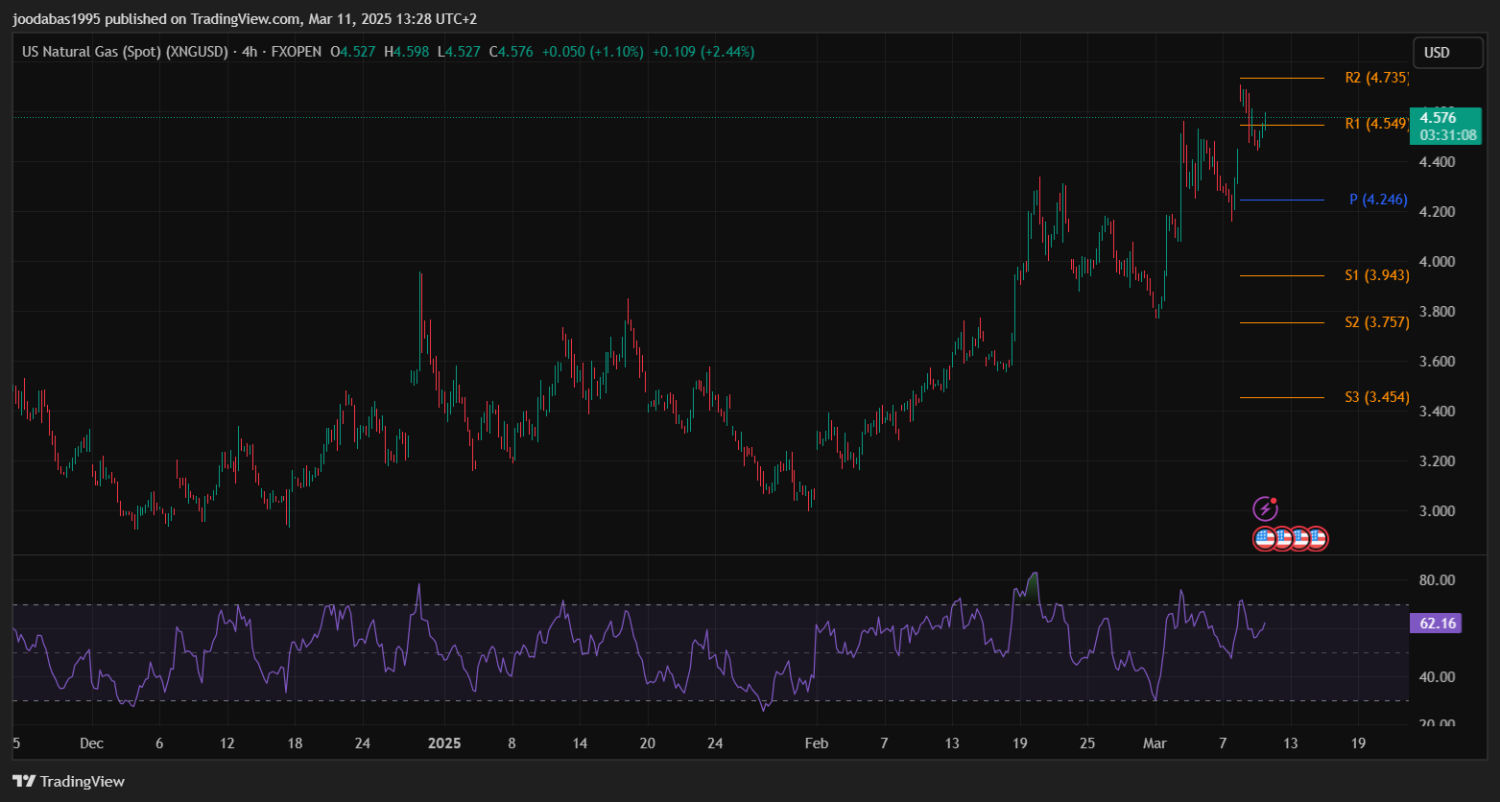This screenshot has height=802, width=1500.
Task: Select the R2 (4.735) pivot label
Action: [1376, 78]
